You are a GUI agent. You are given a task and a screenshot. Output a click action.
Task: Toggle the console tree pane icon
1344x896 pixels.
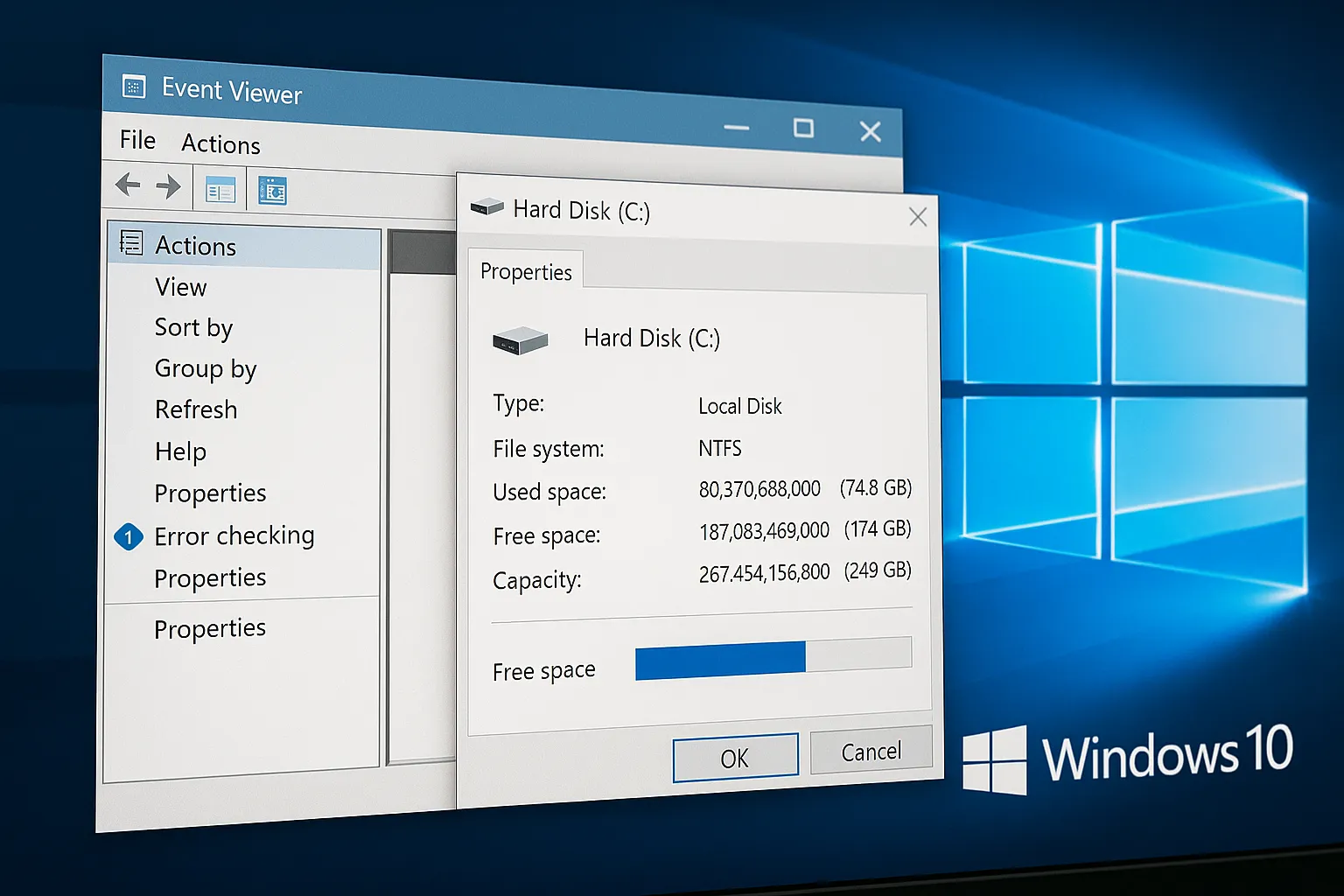[220, 189]
